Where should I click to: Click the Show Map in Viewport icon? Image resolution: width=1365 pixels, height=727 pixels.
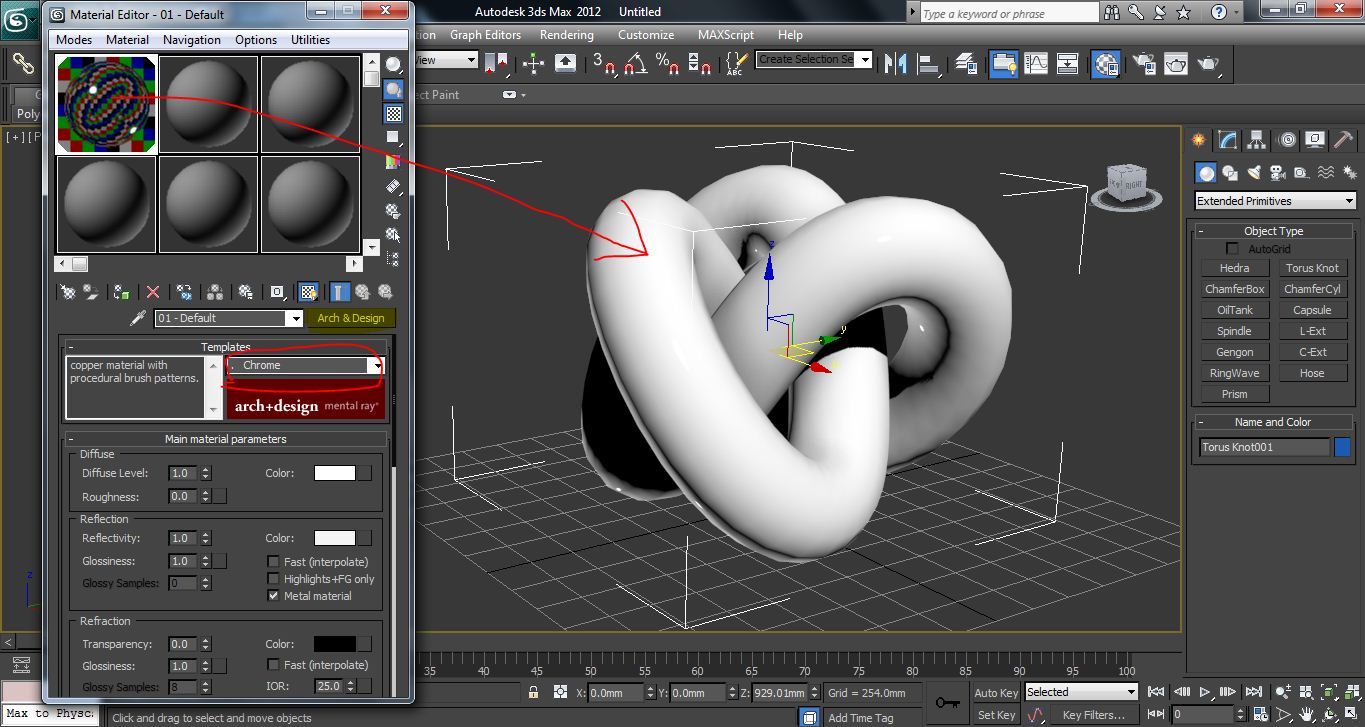point(308,292)
